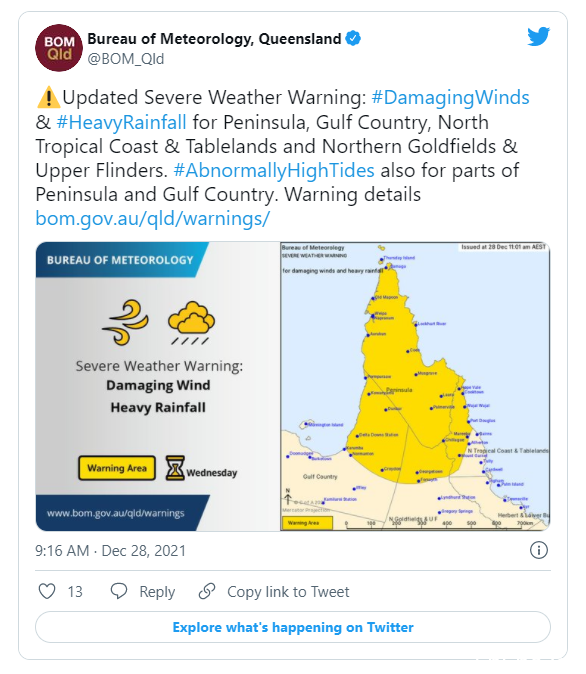
Task: Open the tweet timestamp 9:16 AM Dec 28
Action: pos(110,551)
